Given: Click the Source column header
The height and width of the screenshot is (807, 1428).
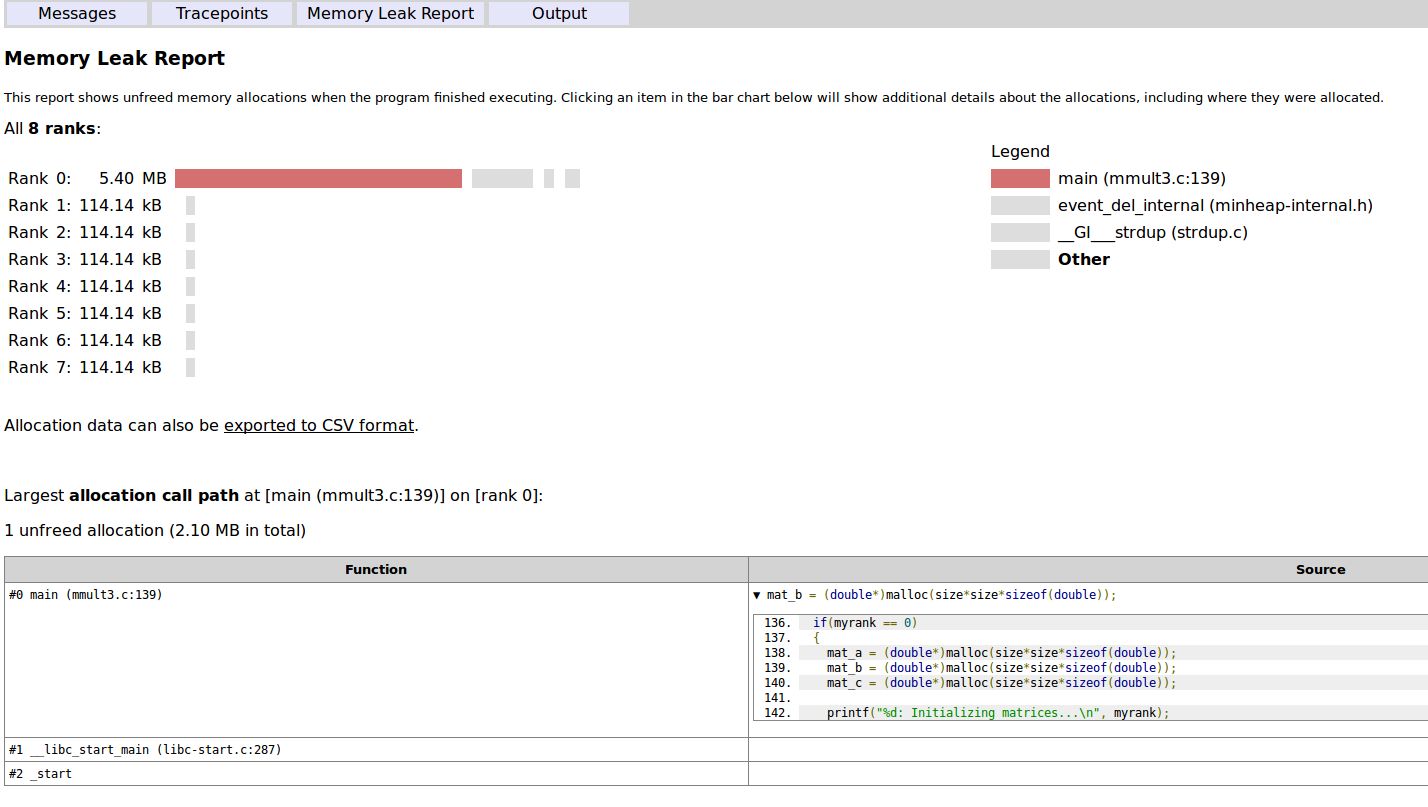Looking at the screenshot, I should [1320, 569].
